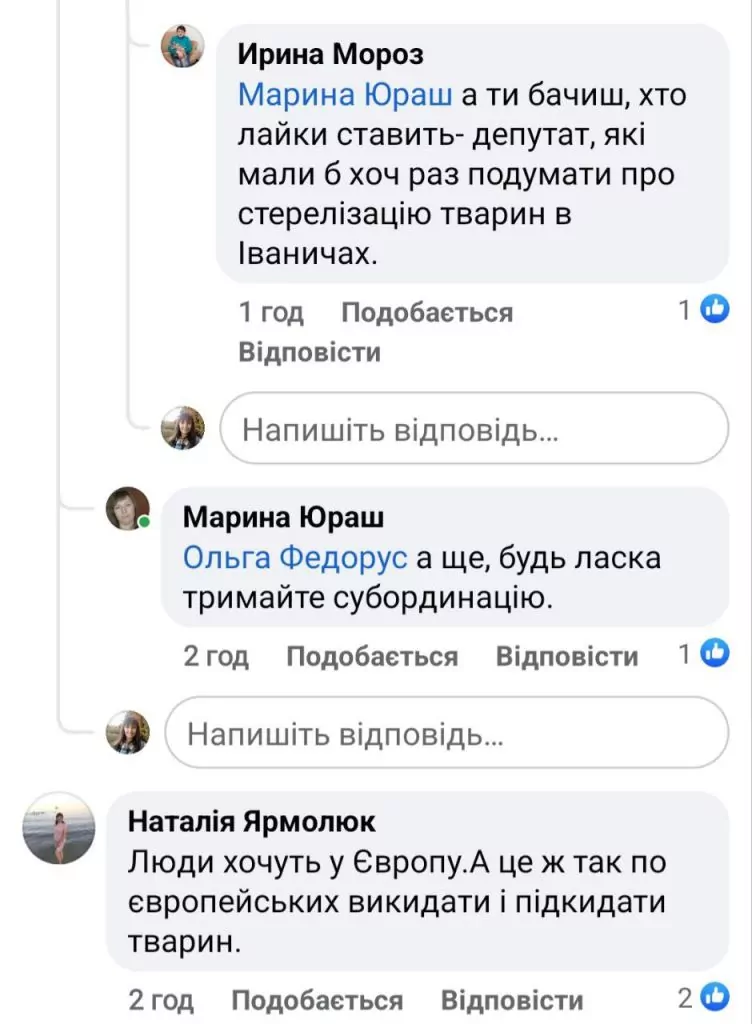Screen dimensions: 752x1024
Task: Open the mentioned Марина Юраш profile link
Action: click(x=347, y=96)
